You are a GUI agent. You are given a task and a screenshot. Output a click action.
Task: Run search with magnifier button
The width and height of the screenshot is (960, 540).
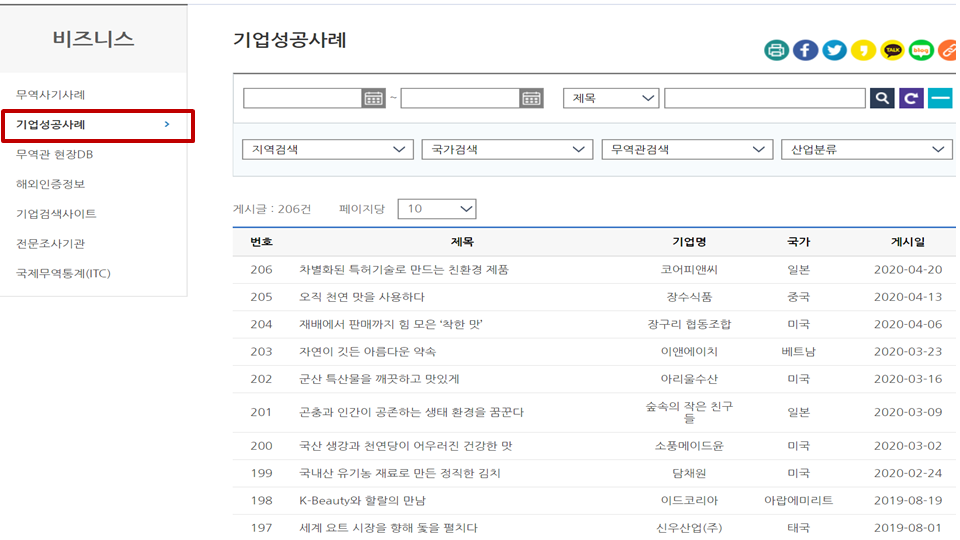[x=882, y=98]
